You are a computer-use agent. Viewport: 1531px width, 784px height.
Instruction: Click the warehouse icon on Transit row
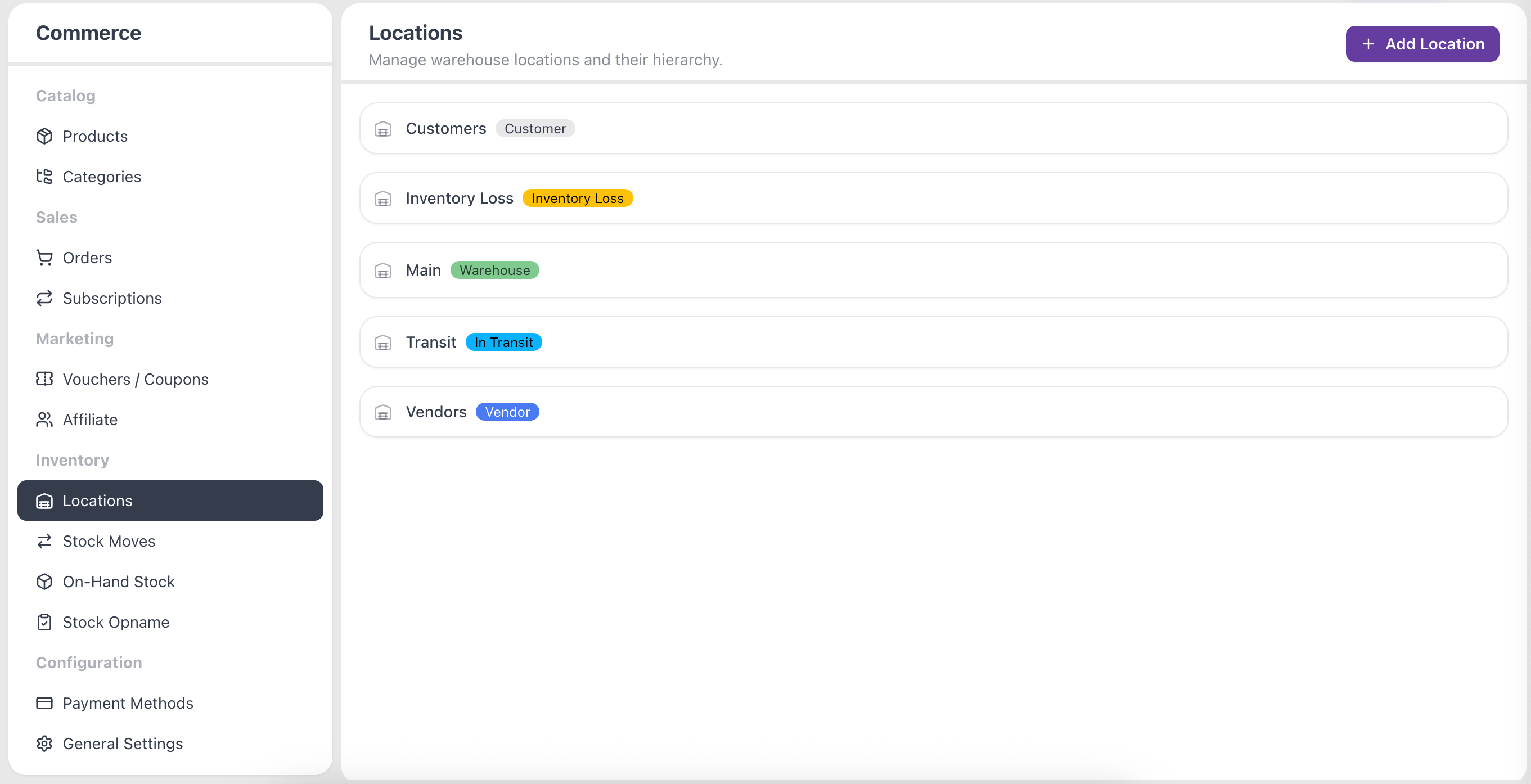(384, 343)
